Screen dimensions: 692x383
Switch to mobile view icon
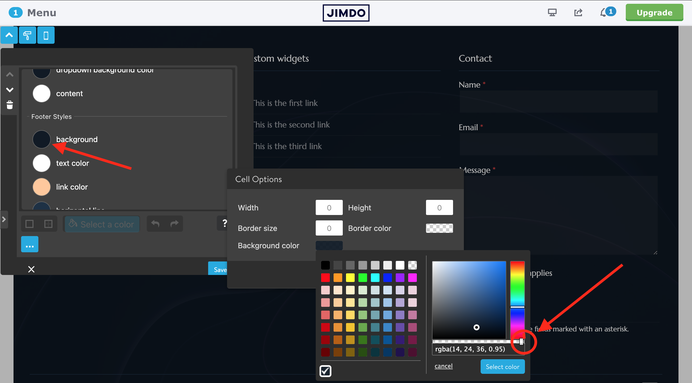pyautogui.click(x=46, y=35)
